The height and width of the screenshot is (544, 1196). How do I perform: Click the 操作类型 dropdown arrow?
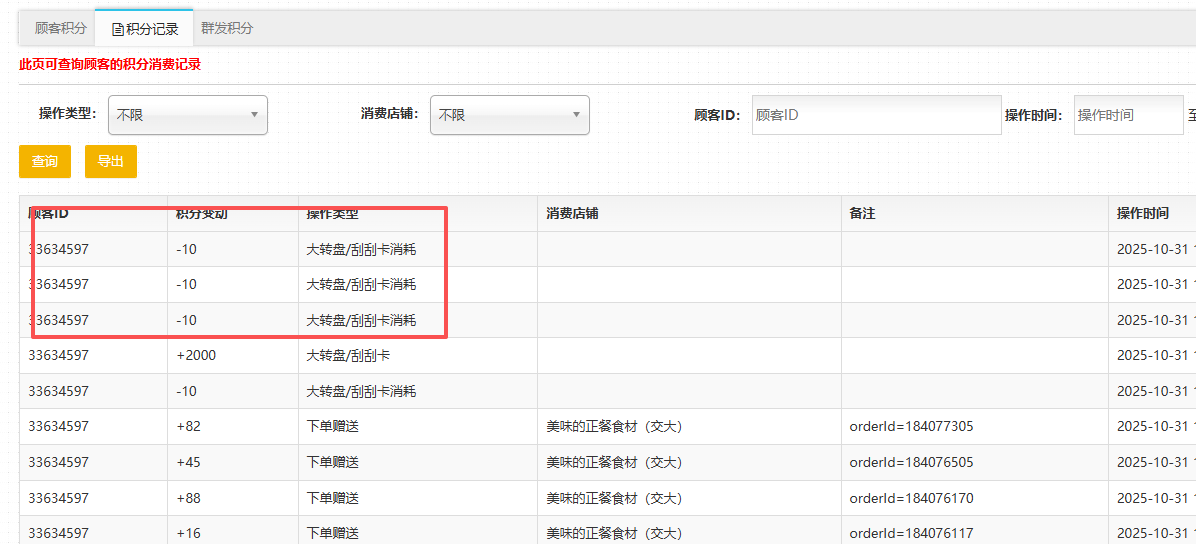pos(254,115)
